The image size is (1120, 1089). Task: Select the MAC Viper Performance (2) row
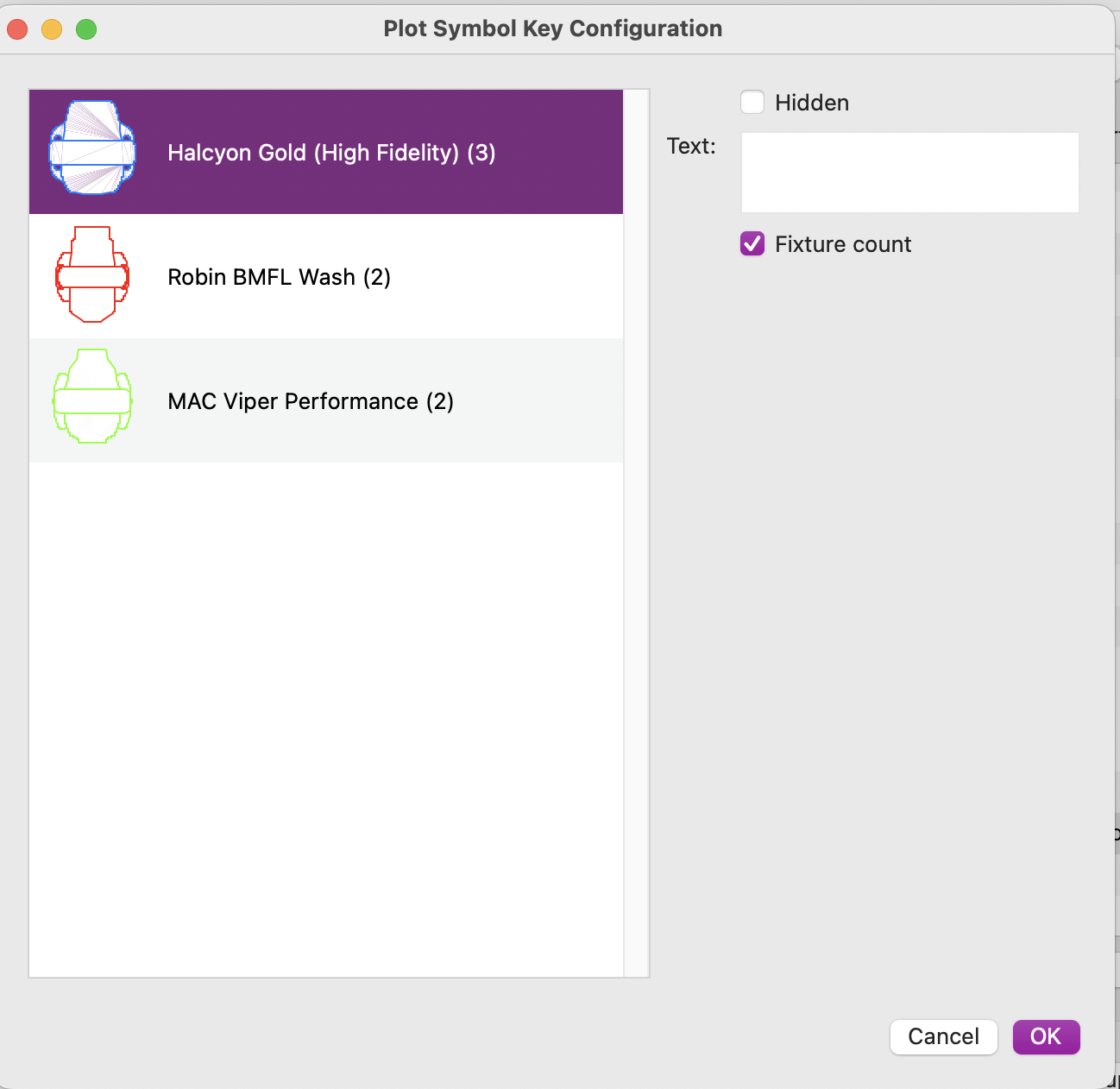click(326, 400)
